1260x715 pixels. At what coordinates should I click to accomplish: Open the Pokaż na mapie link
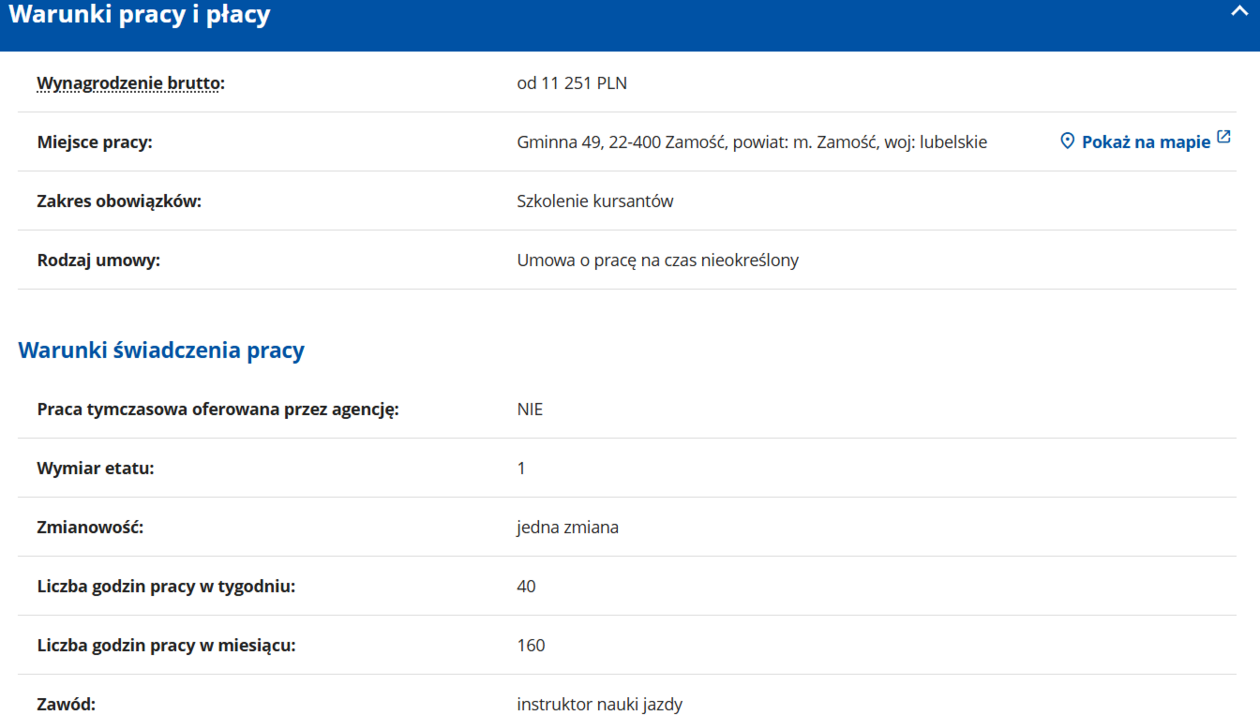(1145, 142)
